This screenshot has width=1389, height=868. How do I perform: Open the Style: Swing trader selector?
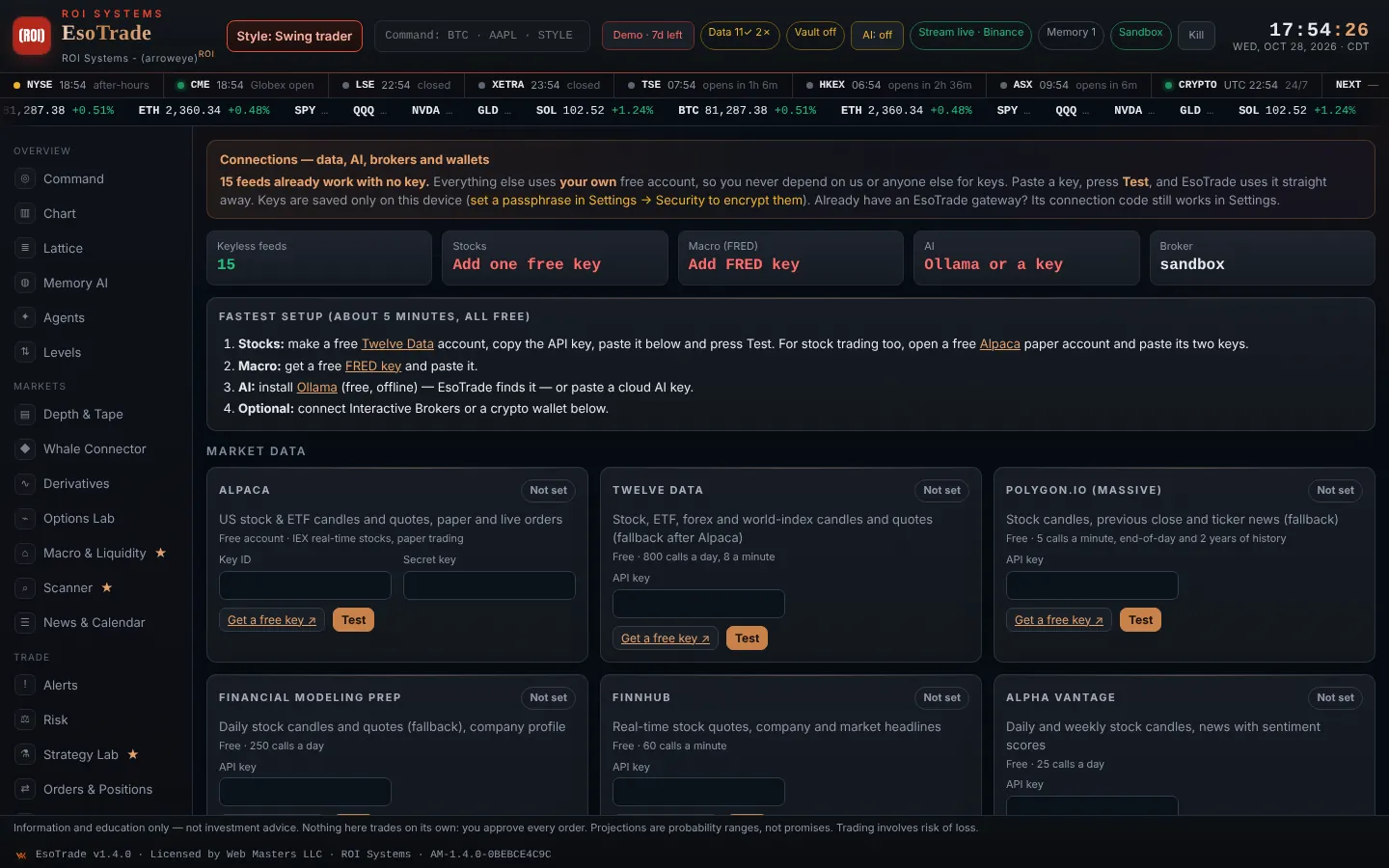click(x=294, y=36)
